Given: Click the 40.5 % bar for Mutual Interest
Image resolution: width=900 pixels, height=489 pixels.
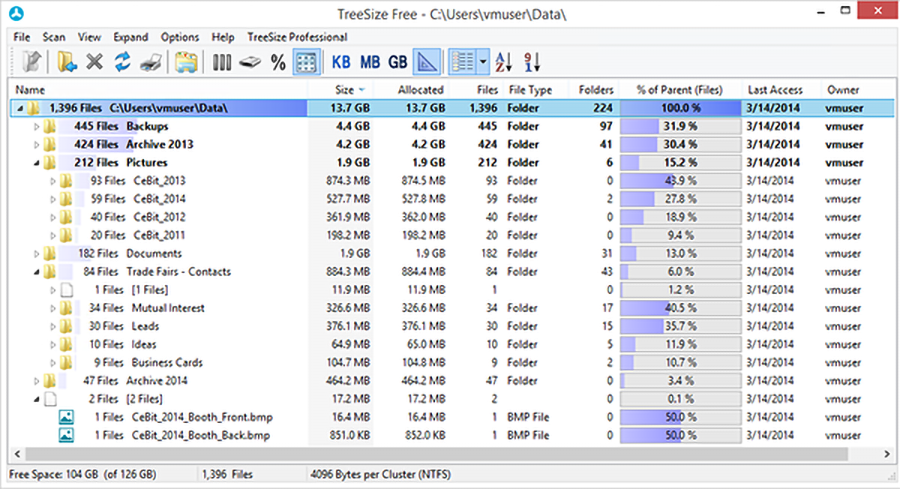Looking at the screenshot, I should [x=680, y=308].
